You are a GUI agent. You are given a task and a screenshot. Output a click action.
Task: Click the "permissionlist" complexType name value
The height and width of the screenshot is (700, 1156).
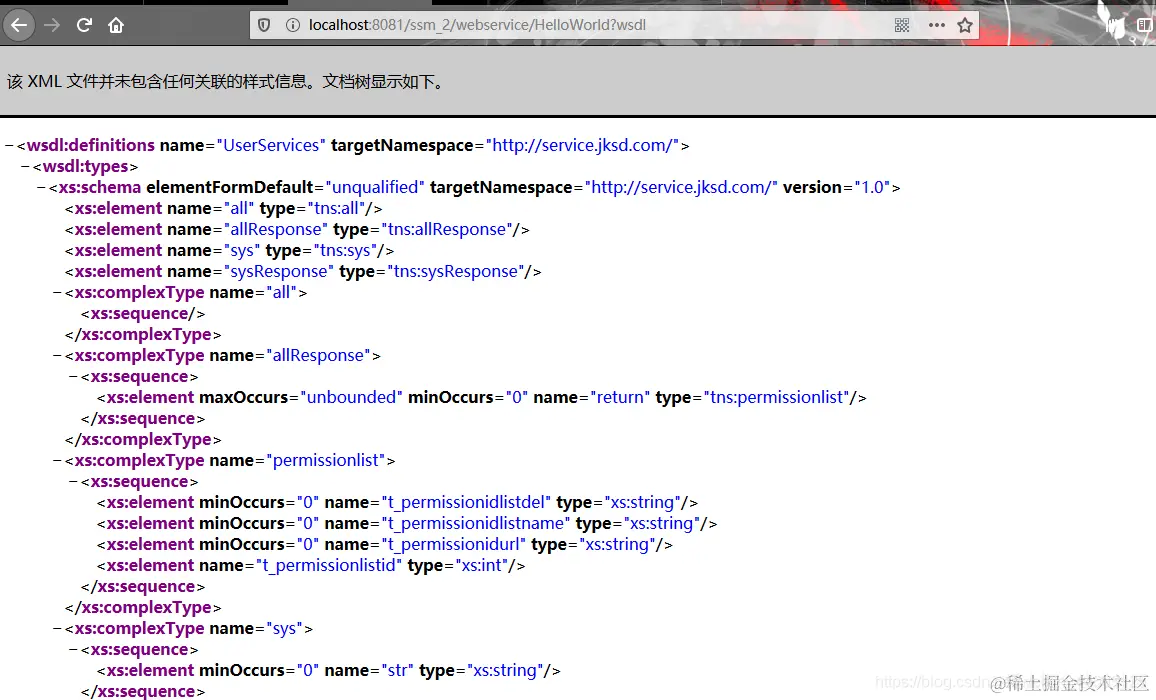[x=327, y=461]
